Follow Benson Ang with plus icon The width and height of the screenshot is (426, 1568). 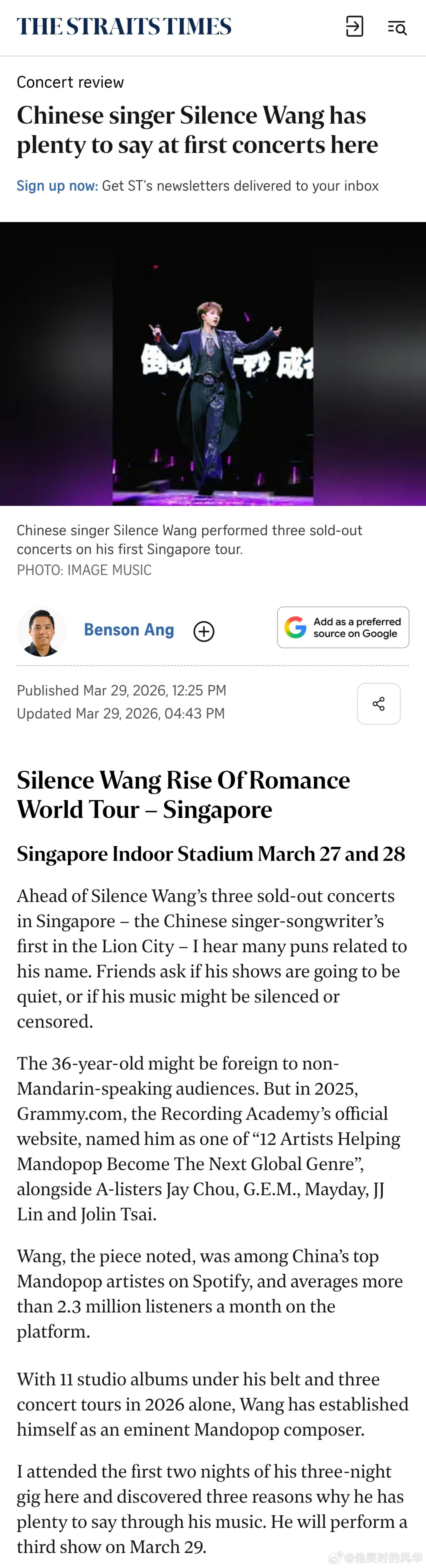tap(204, 631)
